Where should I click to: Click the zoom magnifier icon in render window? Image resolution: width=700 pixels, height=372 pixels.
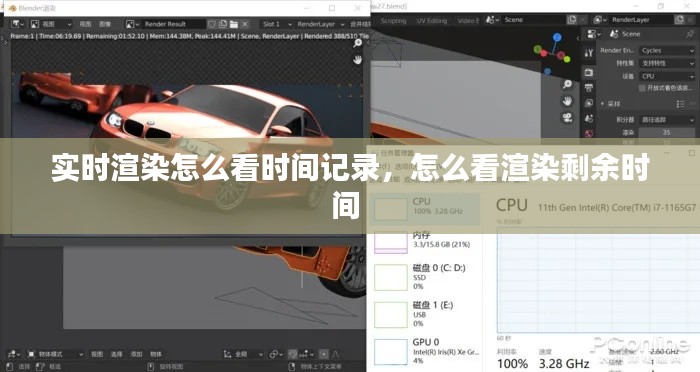click(358, 43)
